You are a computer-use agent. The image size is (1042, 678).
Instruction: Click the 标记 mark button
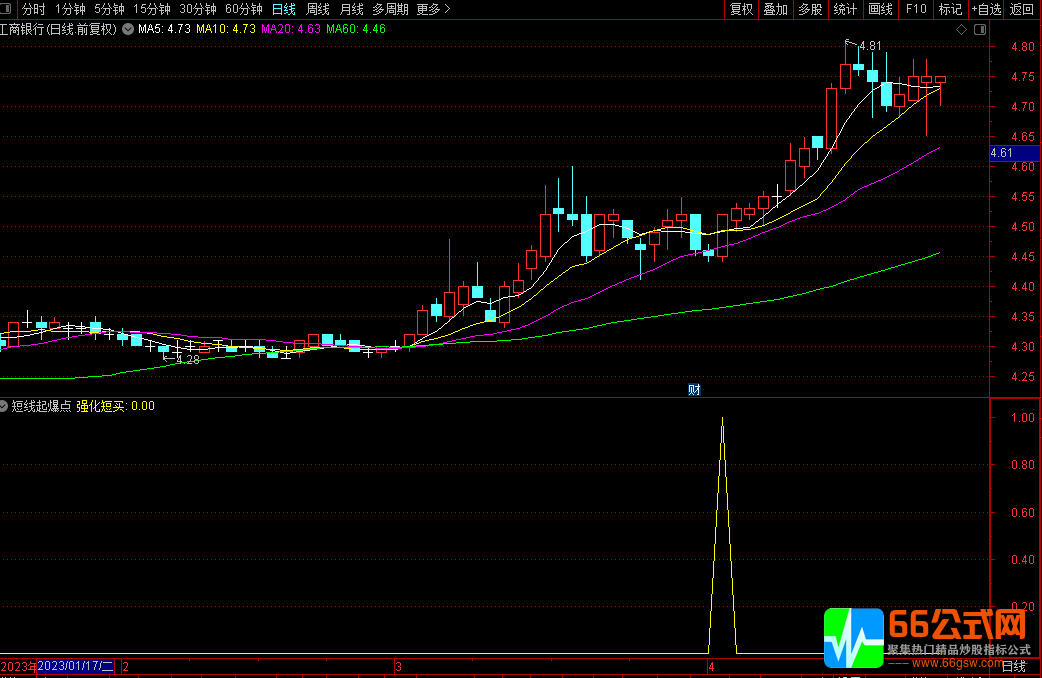950,9
